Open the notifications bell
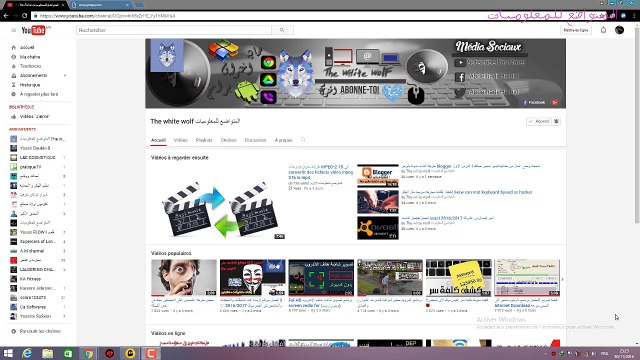The height and width of the screenshot is (360, 640). click(x=603, y=30)
